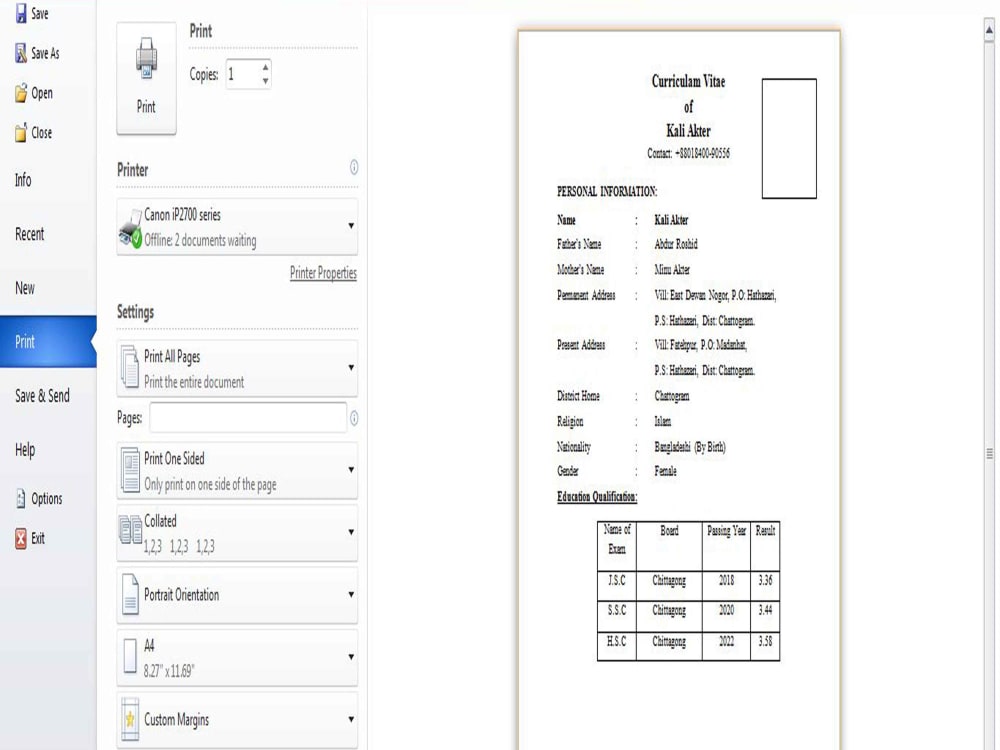
Task: Click 'PERSONAL INFORMATION:' text in preview
Action: click(607, 191)
